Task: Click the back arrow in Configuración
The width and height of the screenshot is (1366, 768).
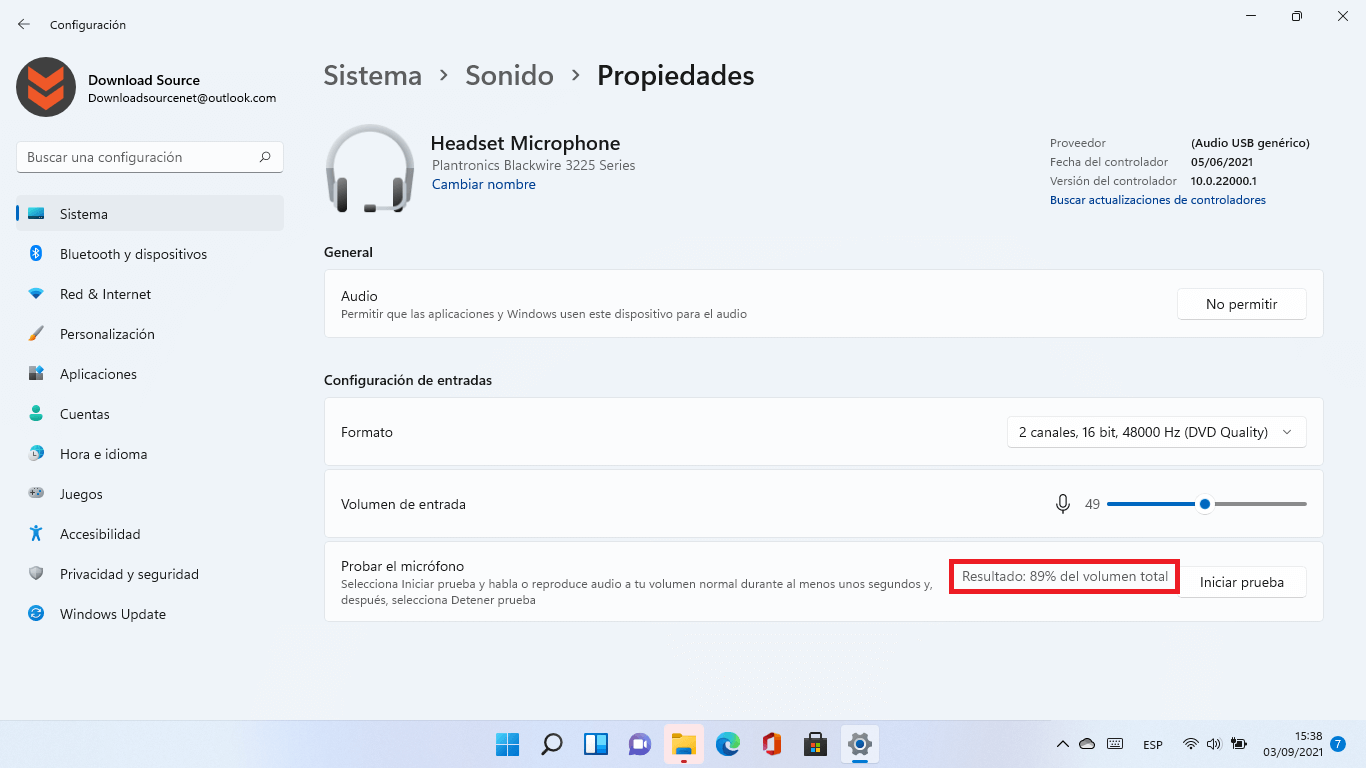Action: (x=24, y=24)
